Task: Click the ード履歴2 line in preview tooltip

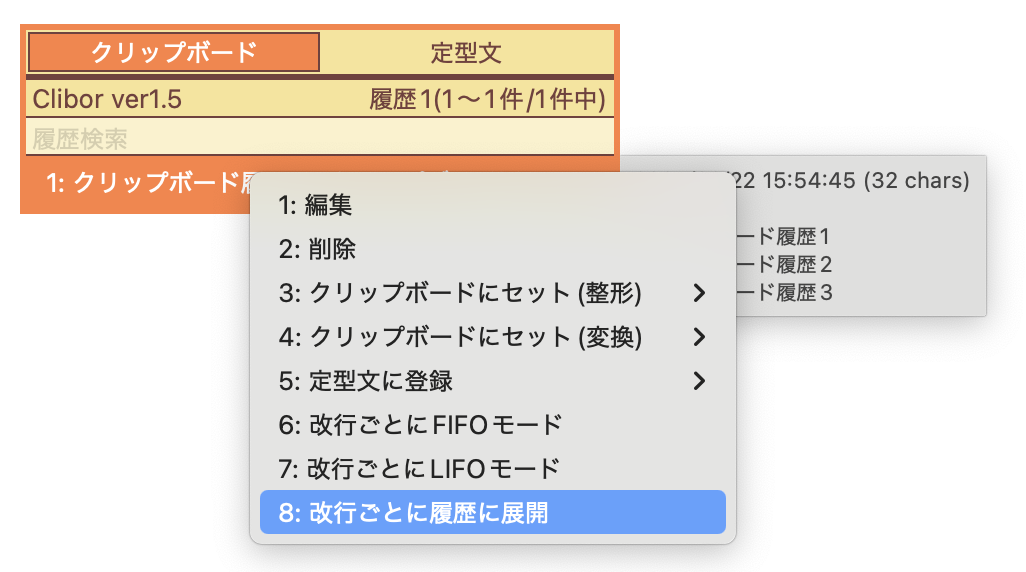Action: (x=785, y=264)
